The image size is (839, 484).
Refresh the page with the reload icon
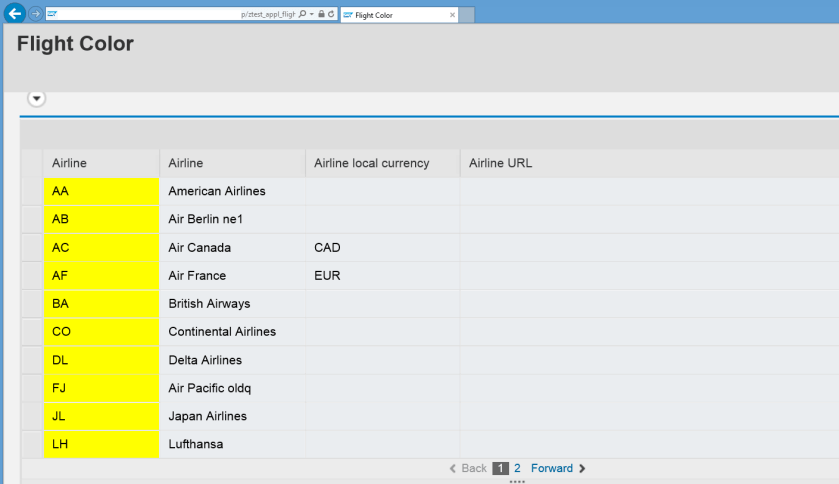331,14
